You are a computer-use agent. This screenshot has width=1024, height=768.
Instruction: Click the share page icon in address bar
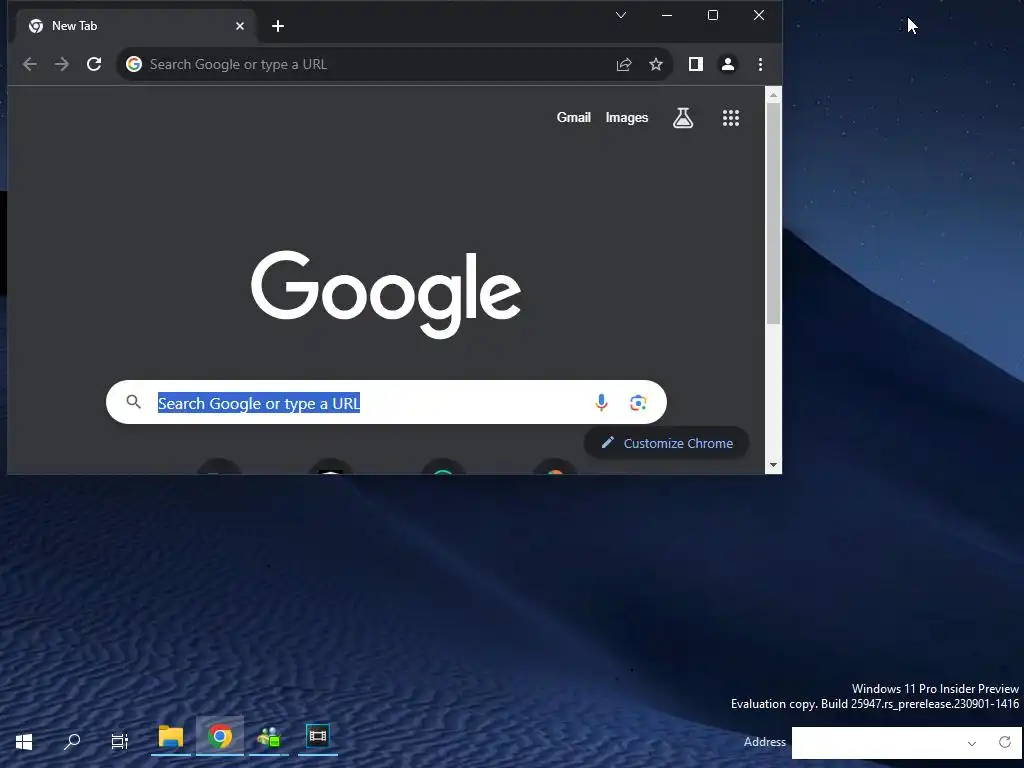(x=624, y=64)
